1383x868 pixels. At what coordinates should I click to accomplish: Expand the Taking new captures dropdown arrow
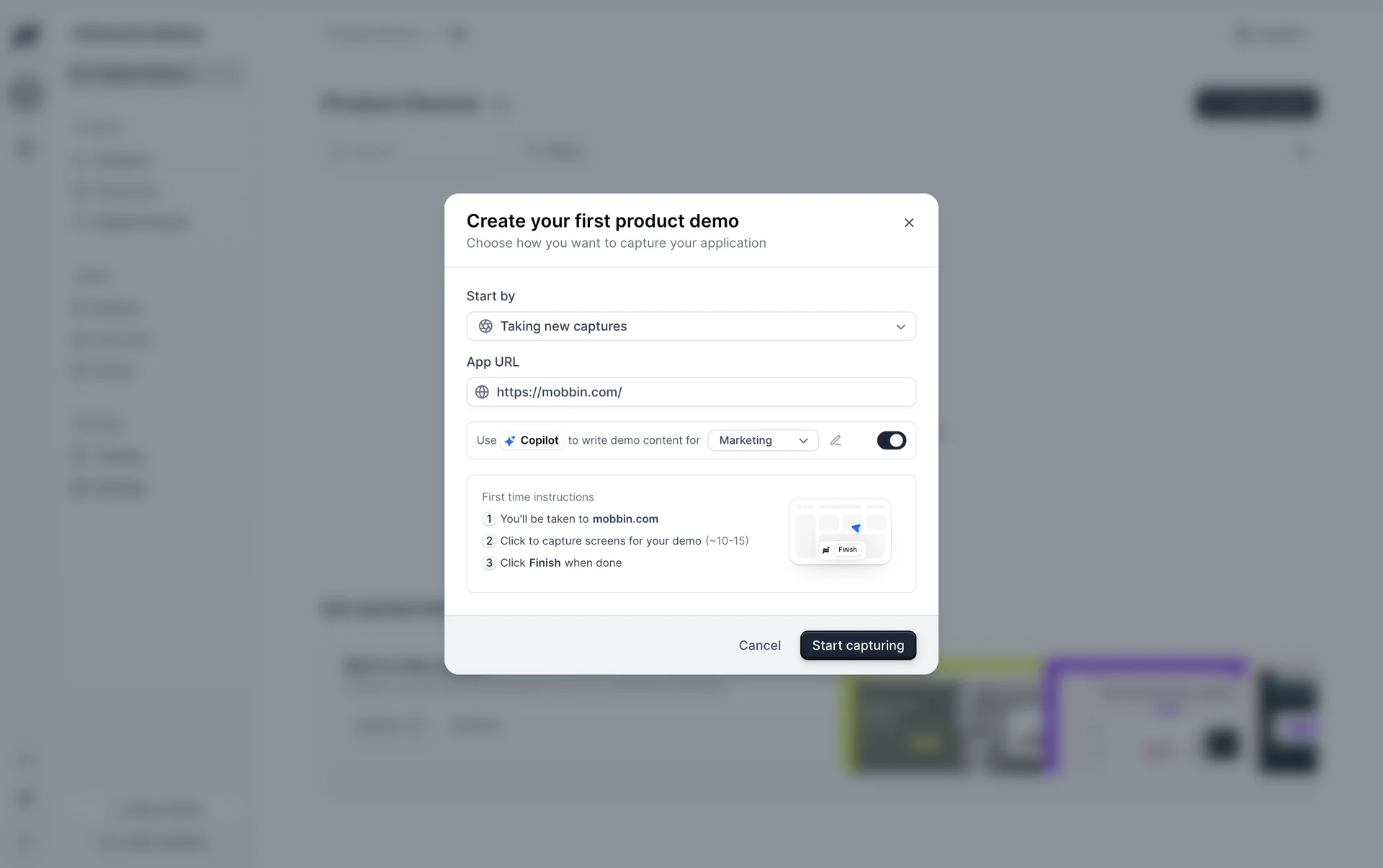[x=900, y=326]
